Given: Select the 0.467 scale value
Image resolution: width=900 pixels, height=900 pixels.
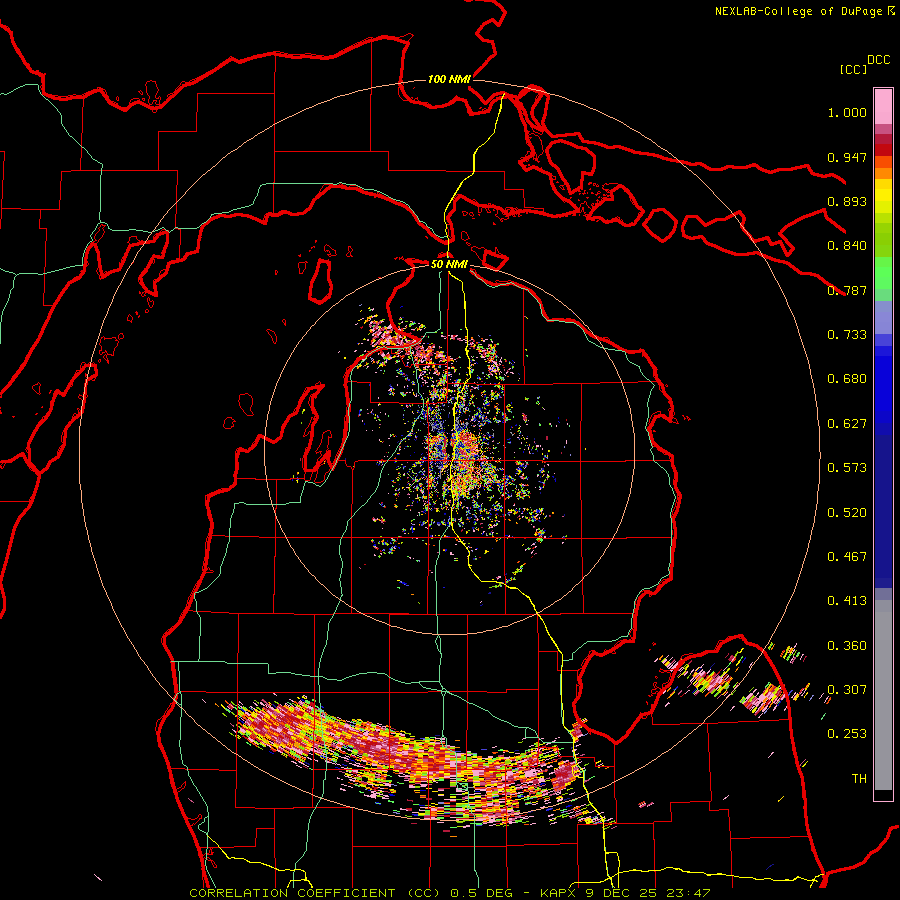Looking at the screenshot, I should (x=847, y=557).
